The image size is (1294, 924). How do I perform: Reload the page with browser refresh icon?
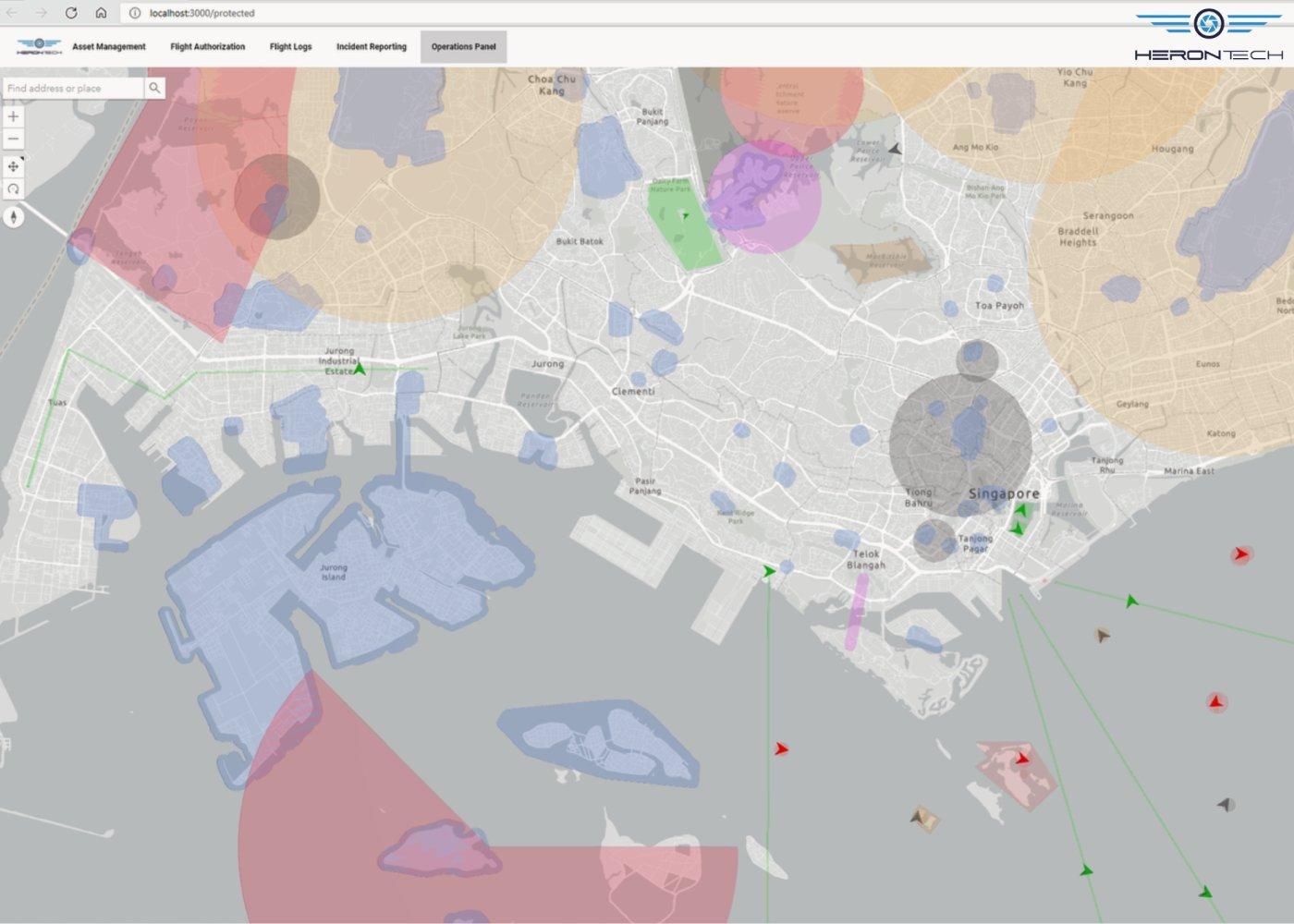[x=71, y=13]
